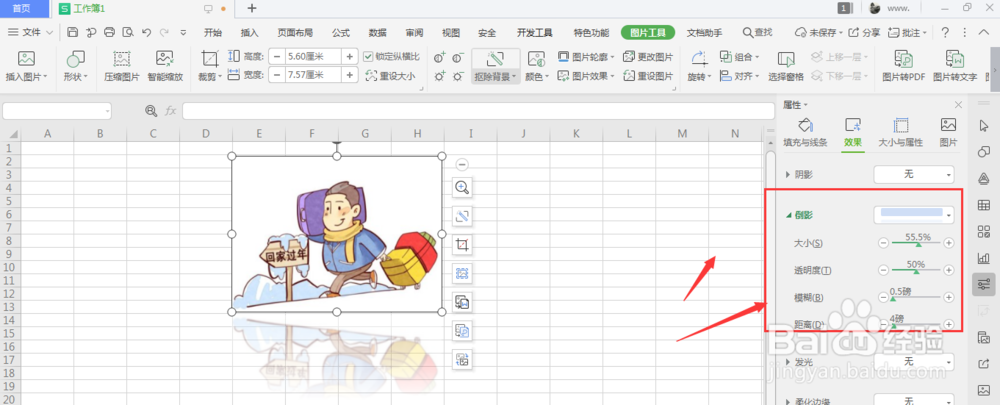Click the settings sliders icon in right sidebar

(983, 283)
